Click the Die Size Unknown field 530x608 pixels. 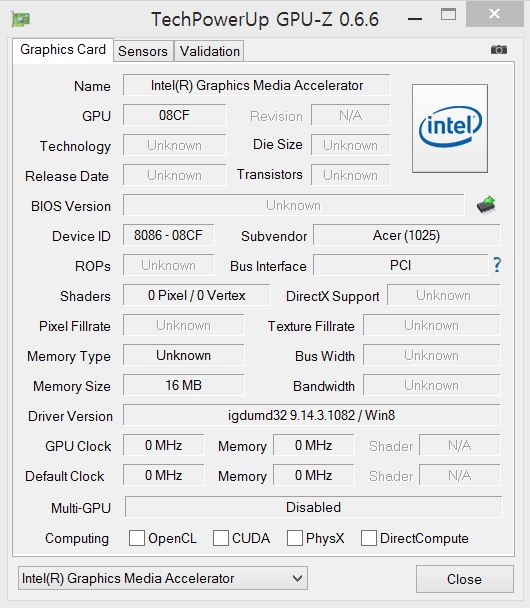[350, 145]
